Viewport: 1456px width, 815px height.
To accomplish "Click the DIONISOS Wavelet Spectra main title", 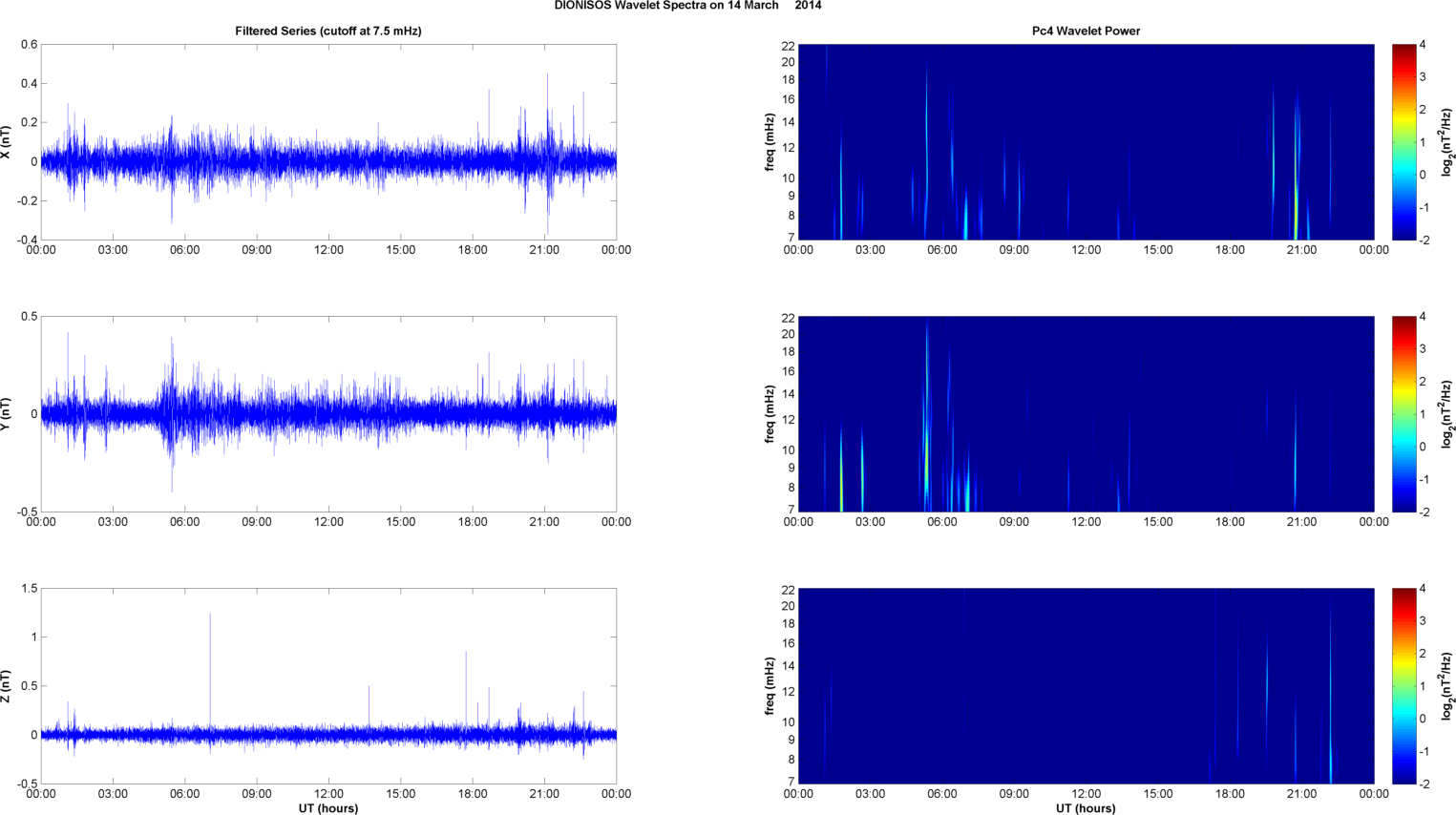I will pos(687,6).
